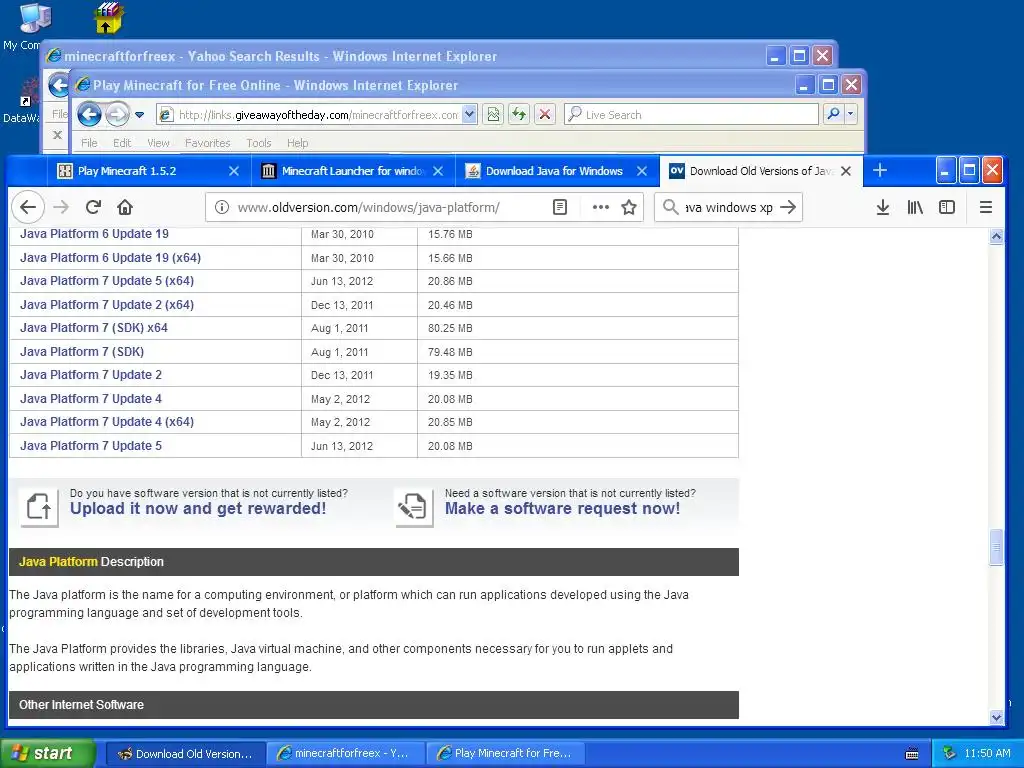Open IE search provider dropdown arrow
This screenshot has height=768, width=1024.
pyautogui.click(x=850, y=114)
